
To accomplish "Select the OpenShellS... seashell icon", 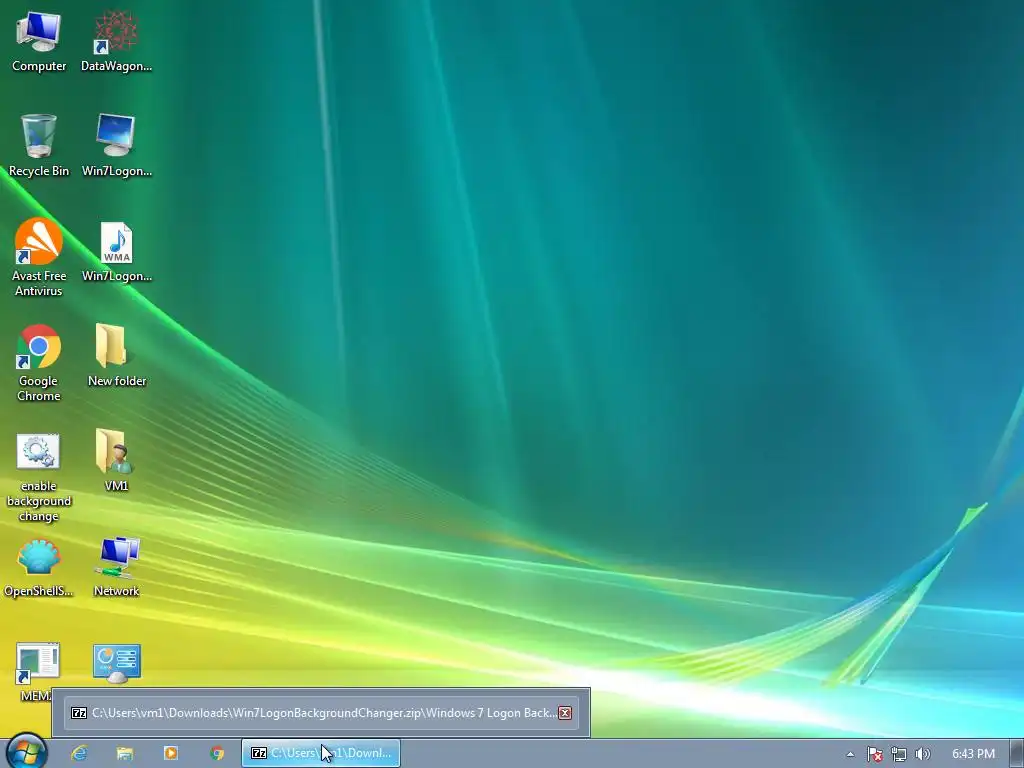I will point(39,567).
